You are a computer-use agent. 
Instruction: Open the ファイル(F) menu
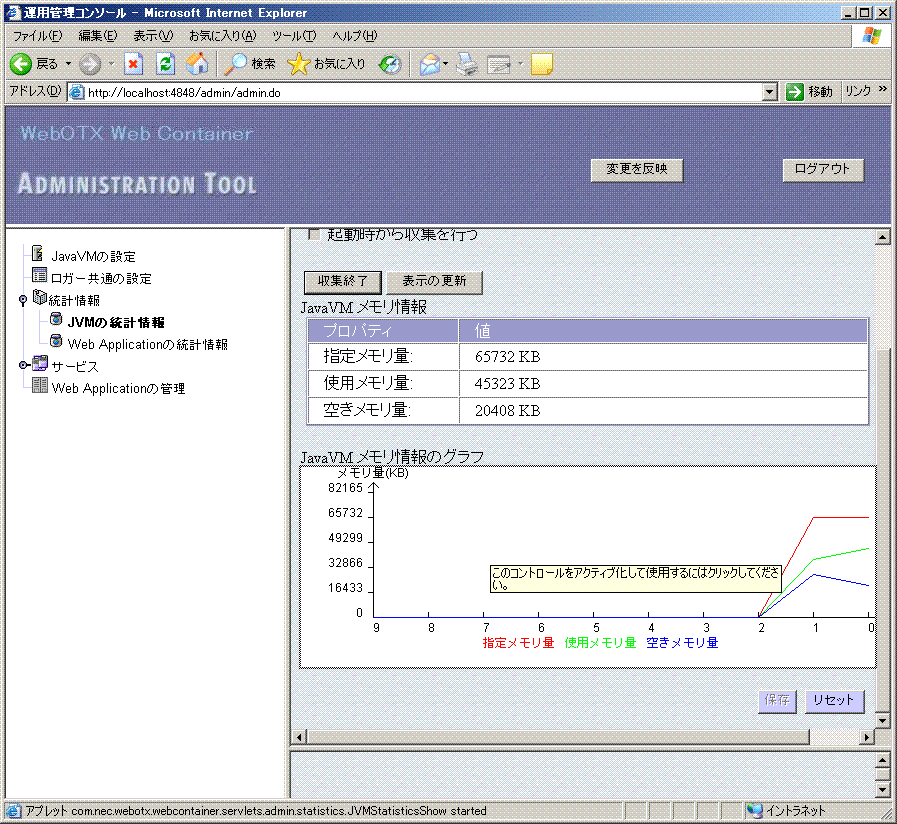tap(37, 36)
